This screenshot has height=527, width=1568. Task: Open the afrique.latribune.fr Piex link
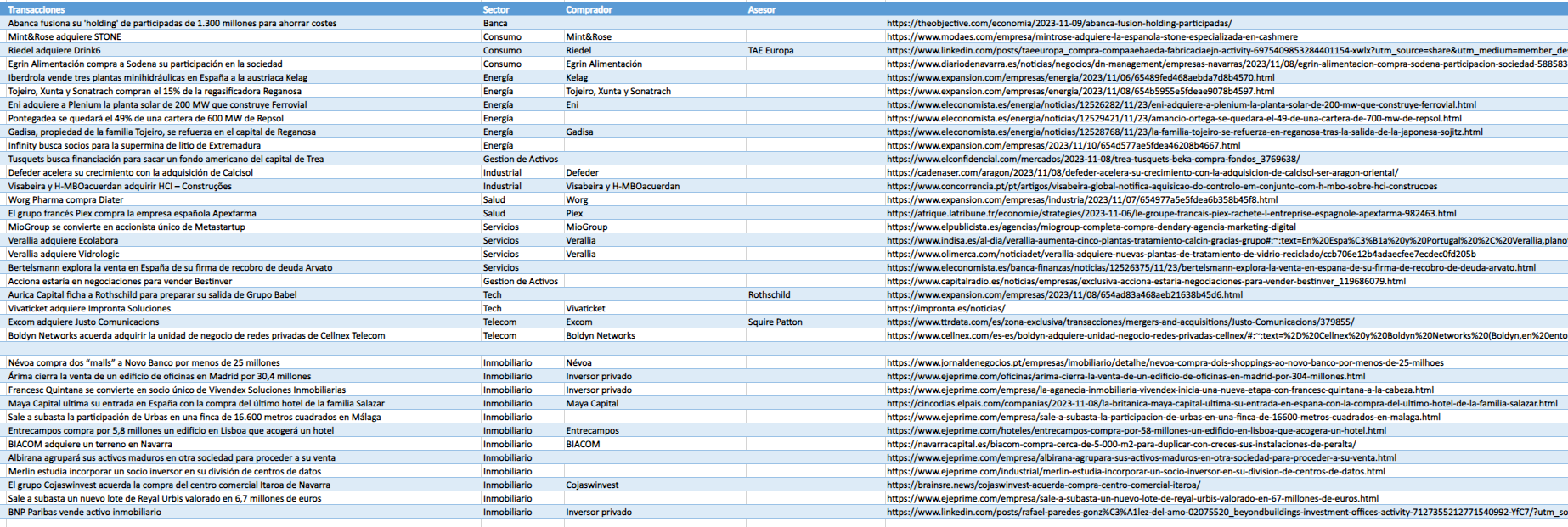(1171, 213)
